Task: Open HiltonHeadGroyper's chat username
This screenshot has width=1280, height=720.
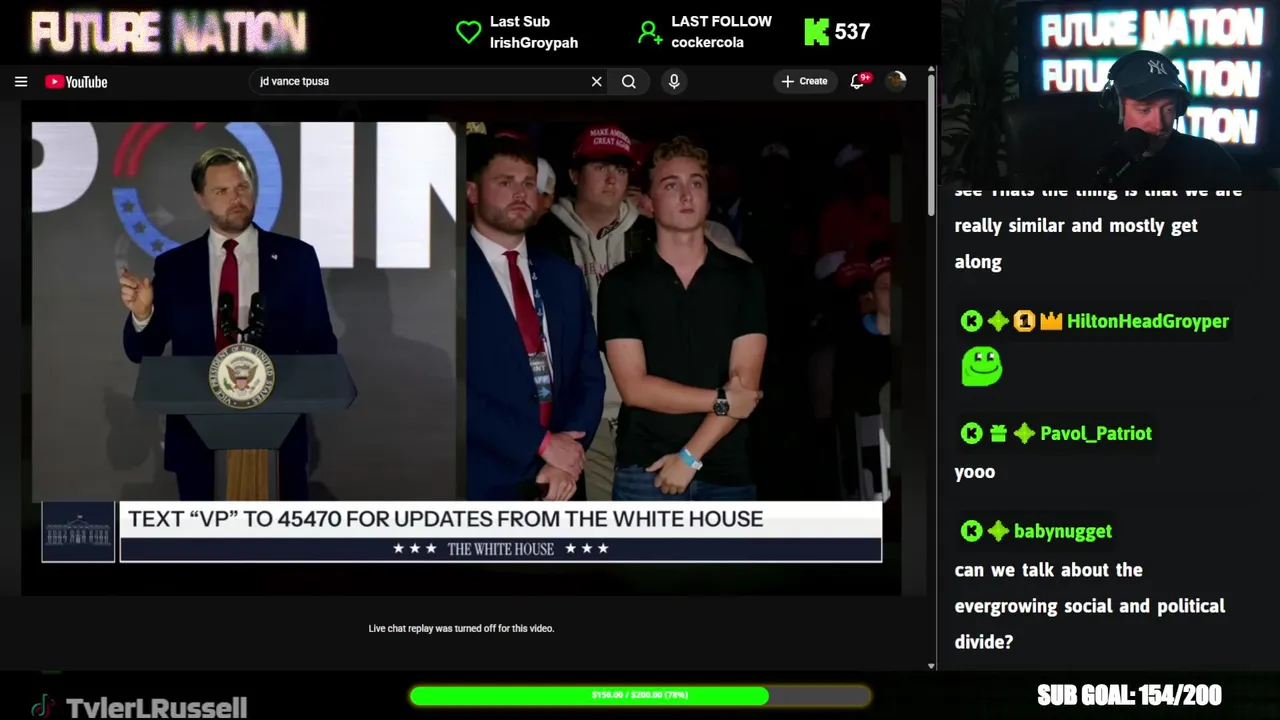Action: [x=1148, y=321]
